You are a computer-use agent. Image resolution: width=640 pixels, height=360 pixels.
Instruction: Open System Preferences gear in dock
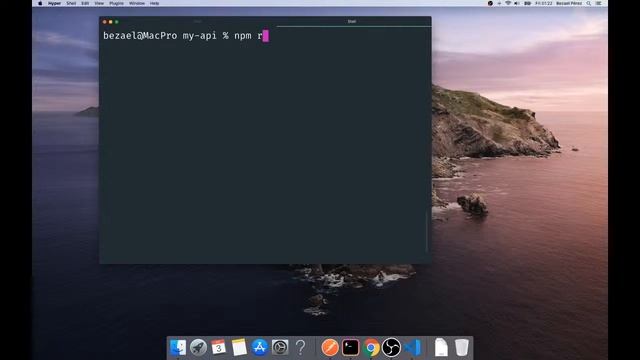[x=280, y=347]
